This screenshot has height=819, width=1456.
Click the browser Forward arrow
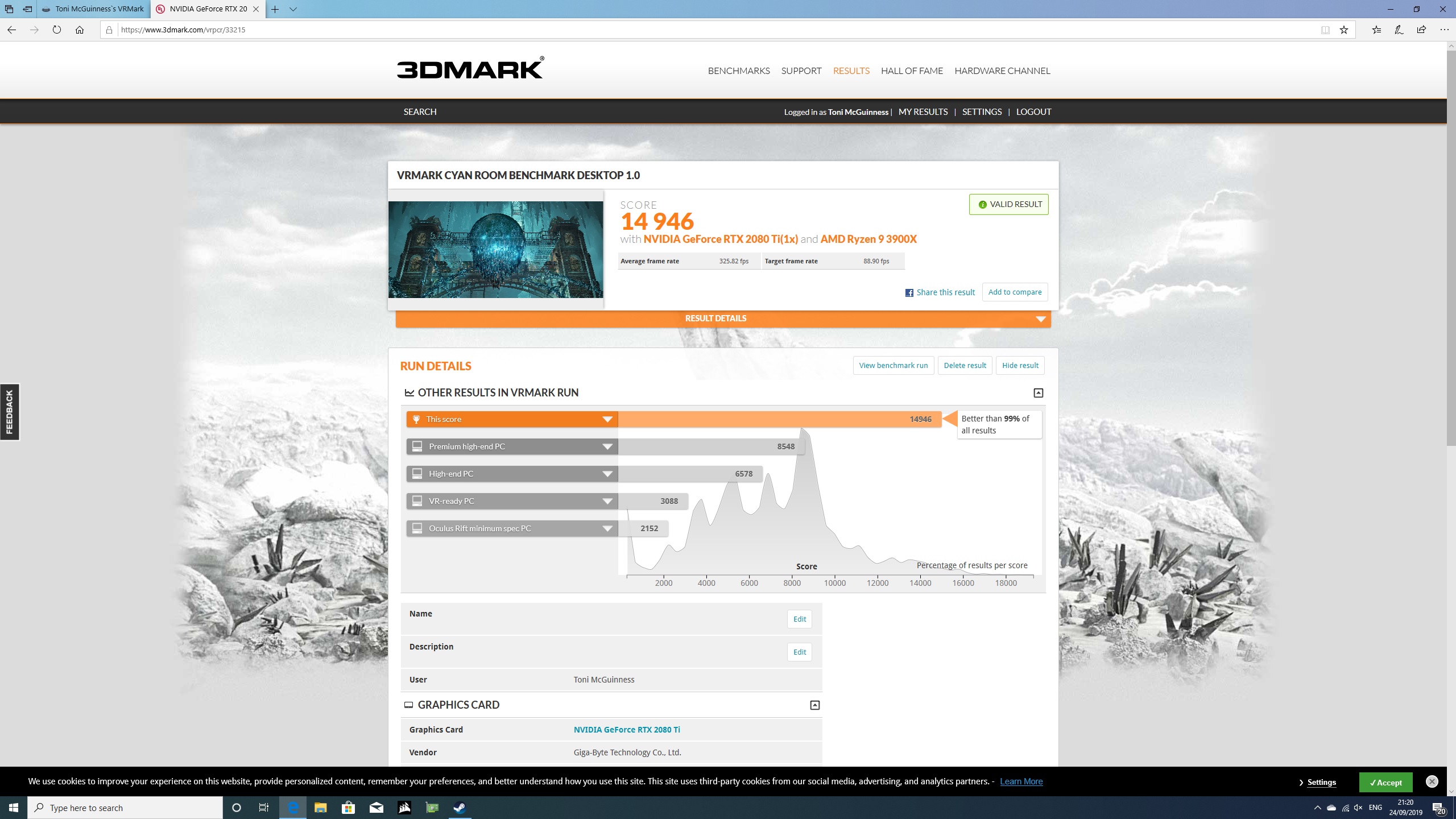[x=34, y=30]
